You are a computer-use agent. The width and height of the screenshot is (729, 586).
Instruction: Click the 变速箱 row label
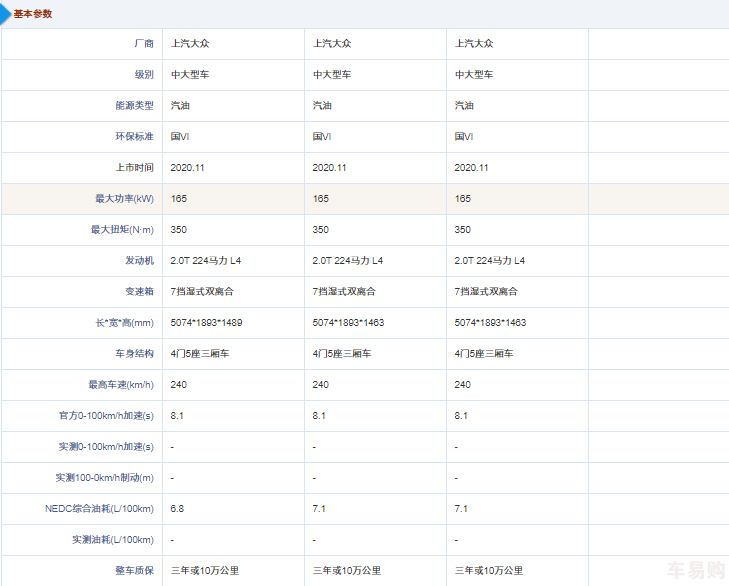[139, 292]
